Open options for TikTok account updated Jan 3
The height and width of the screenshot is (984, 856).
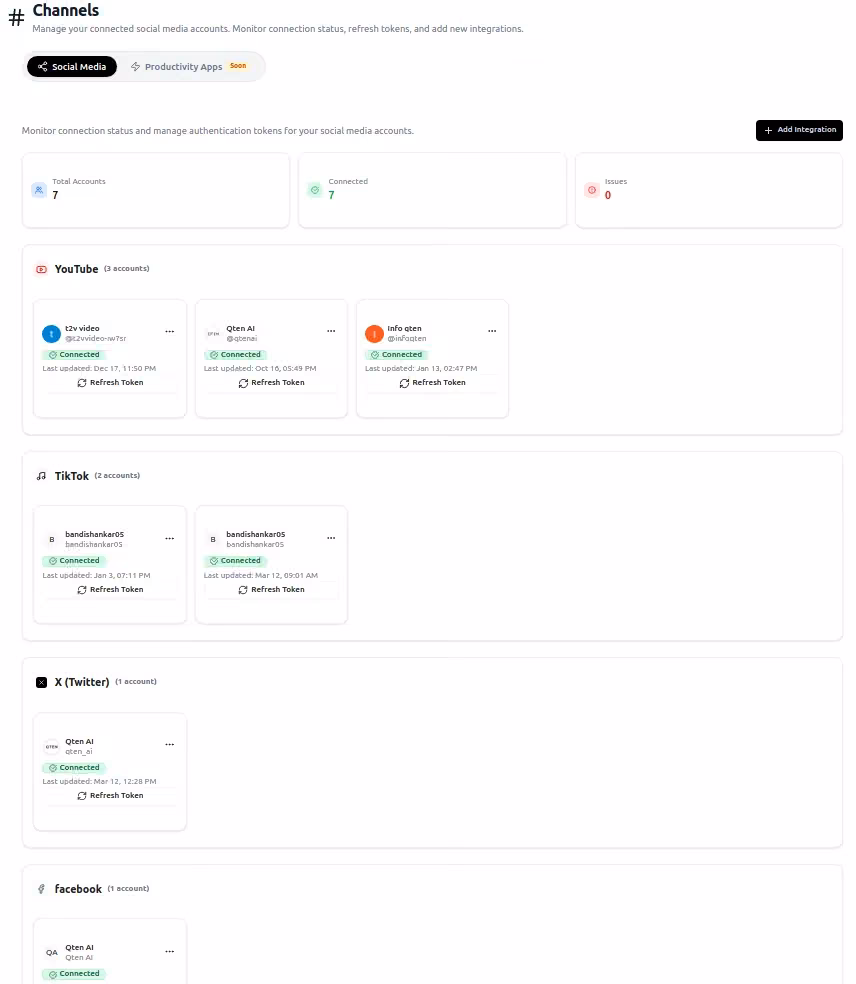point(169,538)
